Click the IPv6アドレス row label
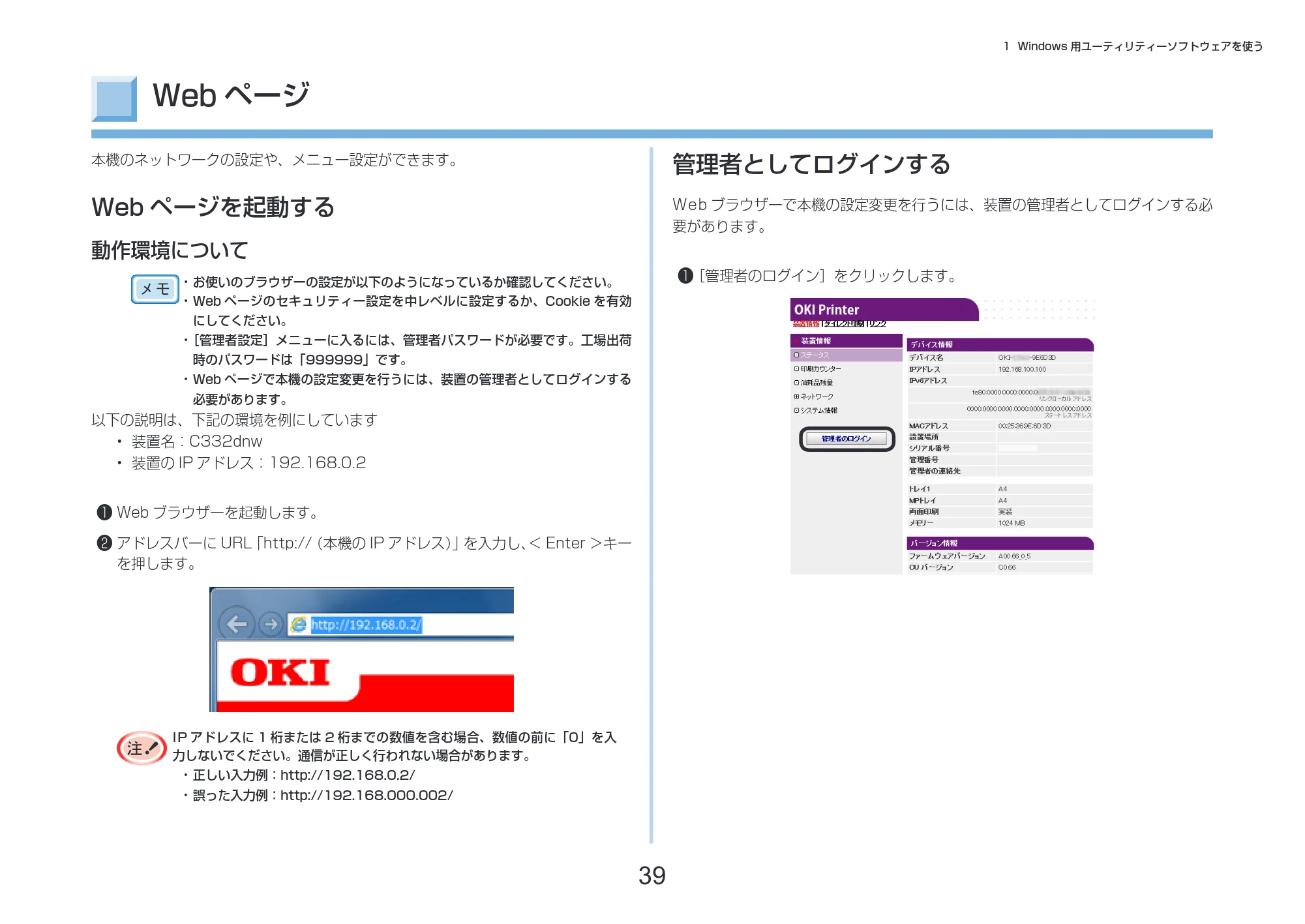 click(928, 381)
